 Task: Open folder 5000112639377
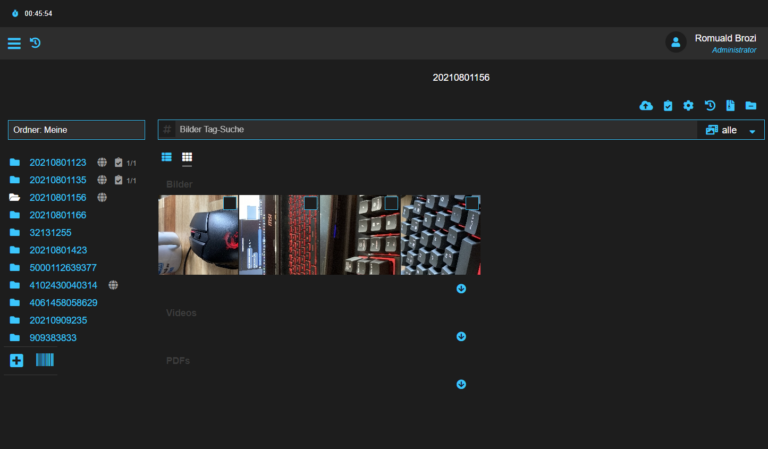click(62, 267)
